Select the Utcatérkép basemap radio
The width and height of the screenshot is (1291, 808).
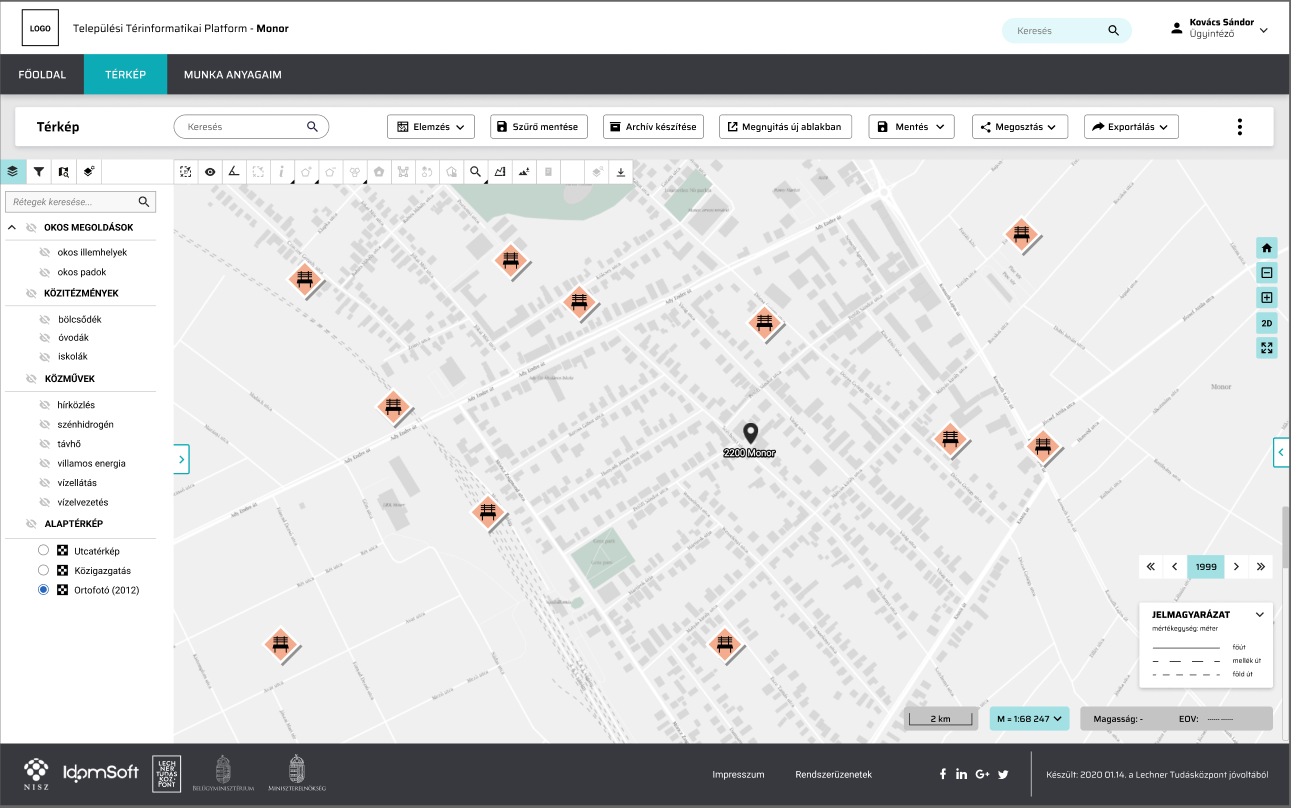[43, 551]
